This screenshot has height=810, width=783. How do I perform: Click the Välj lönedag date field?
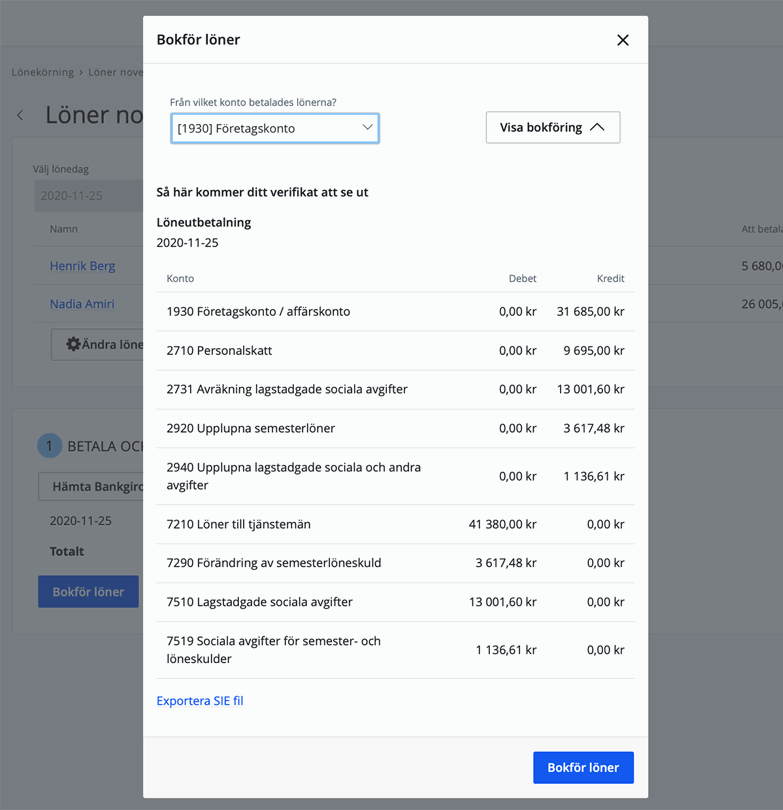click(88, 196)
